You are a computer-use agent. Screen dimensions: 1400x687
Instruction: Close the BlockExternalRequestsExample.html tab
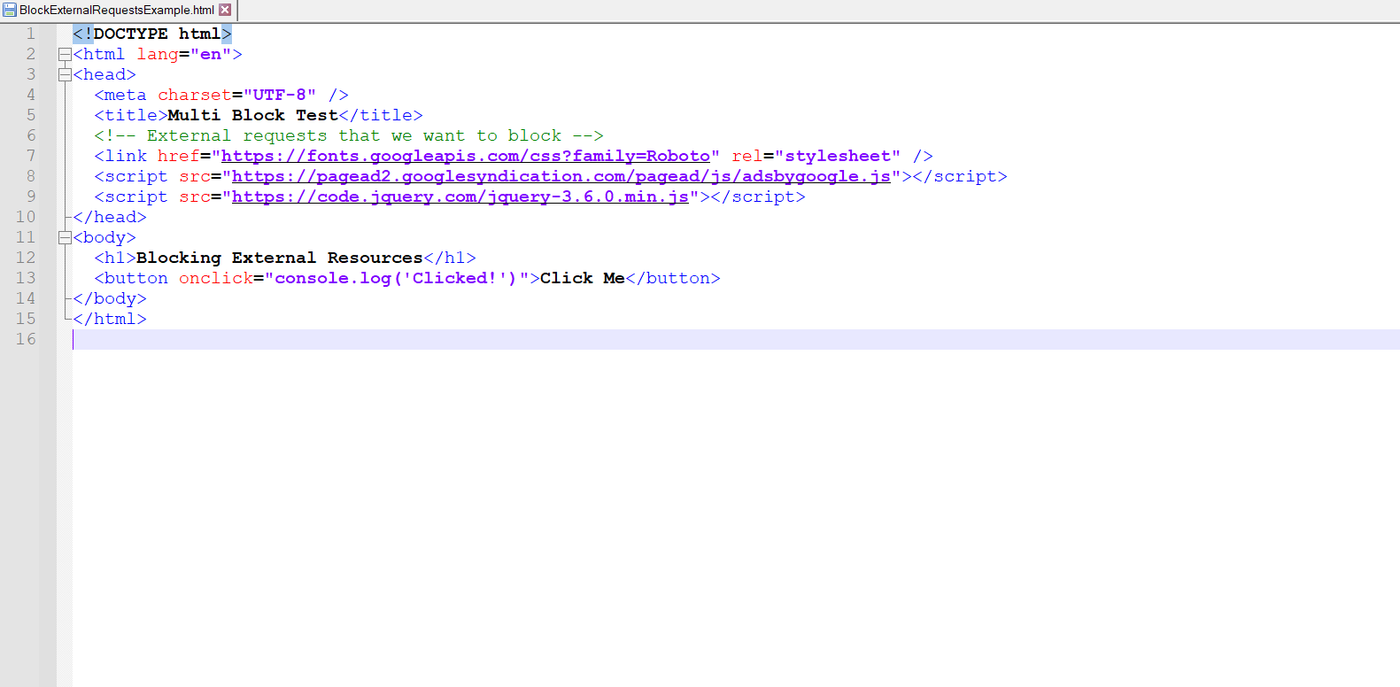225,10
